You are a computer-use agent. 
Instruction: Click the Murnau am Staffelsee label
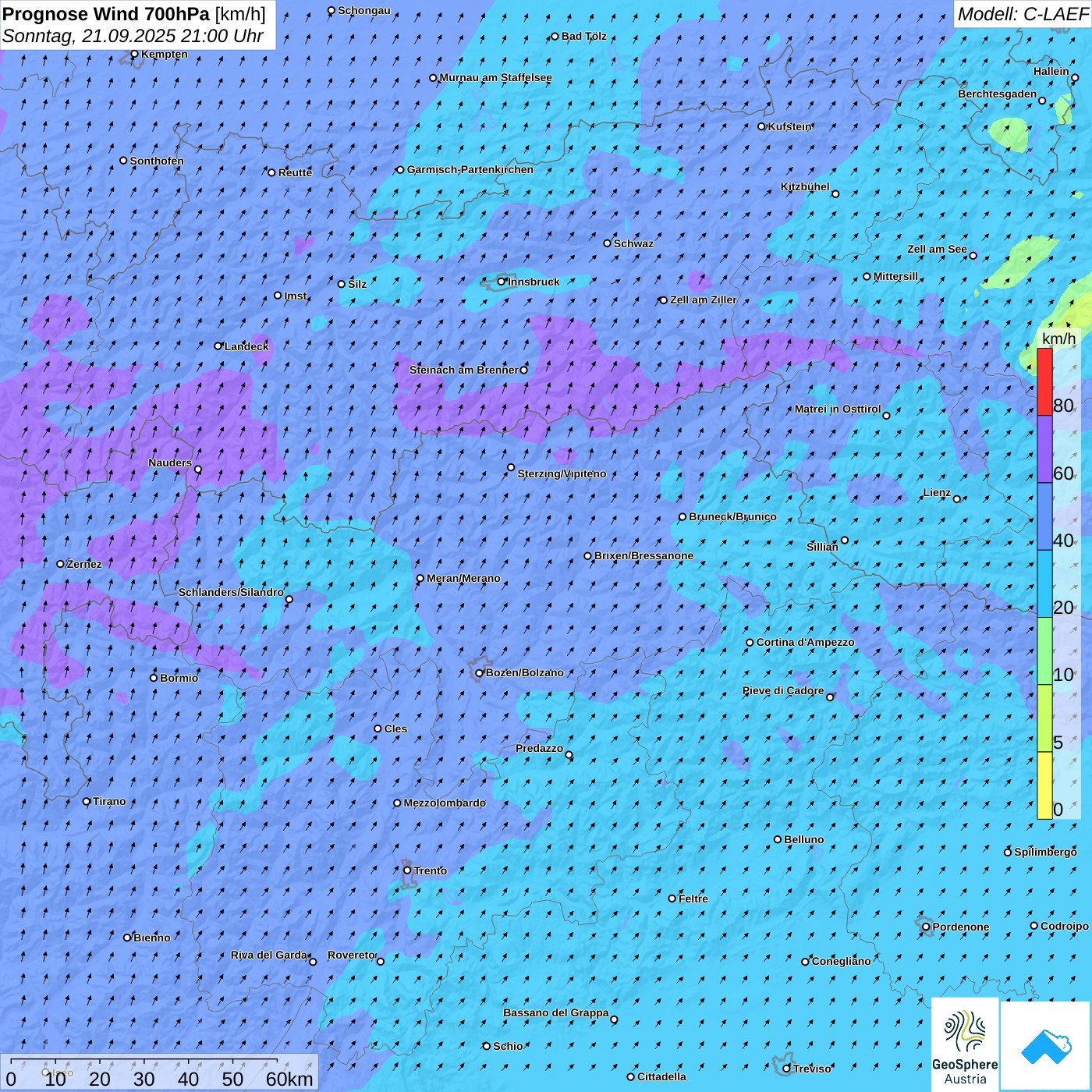tap(496, 78)
